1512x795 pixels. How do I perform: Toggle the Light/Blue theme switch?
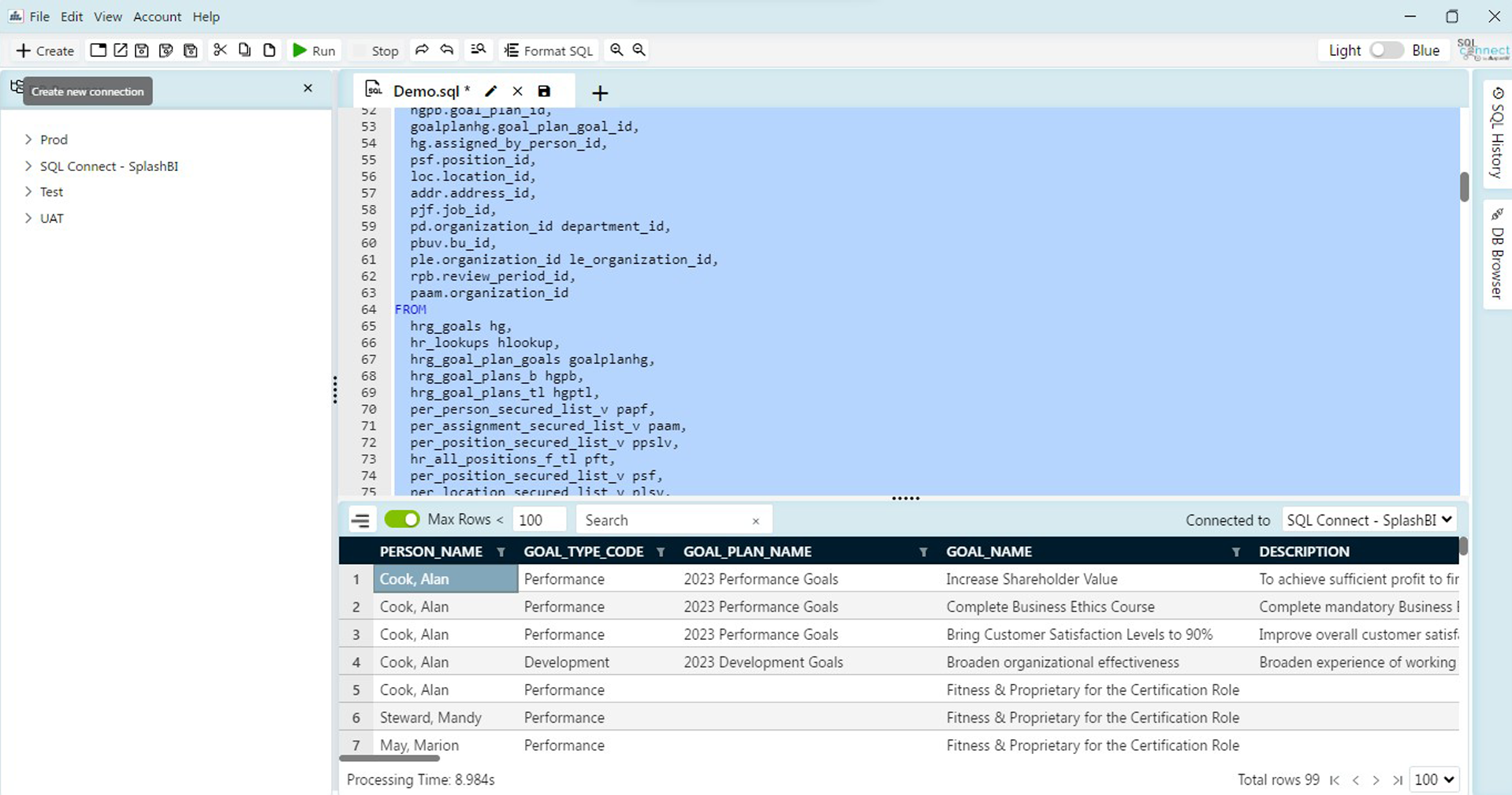1385,50
